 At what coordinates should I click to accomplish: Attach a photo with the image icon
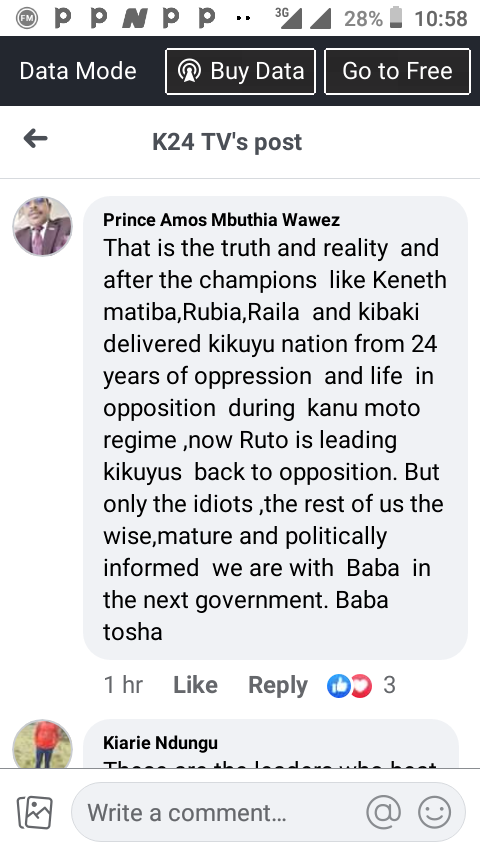[x=35, y=812]
